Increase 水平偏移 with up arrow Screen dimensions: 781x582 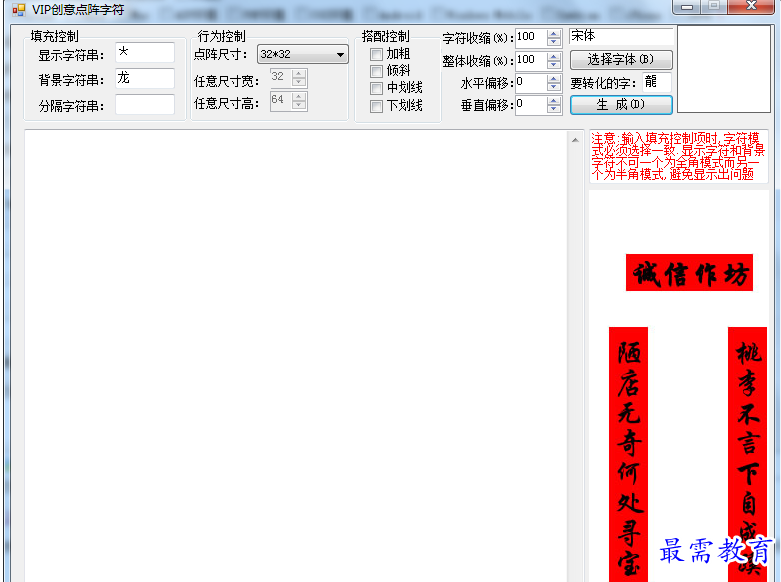(554, 79)
